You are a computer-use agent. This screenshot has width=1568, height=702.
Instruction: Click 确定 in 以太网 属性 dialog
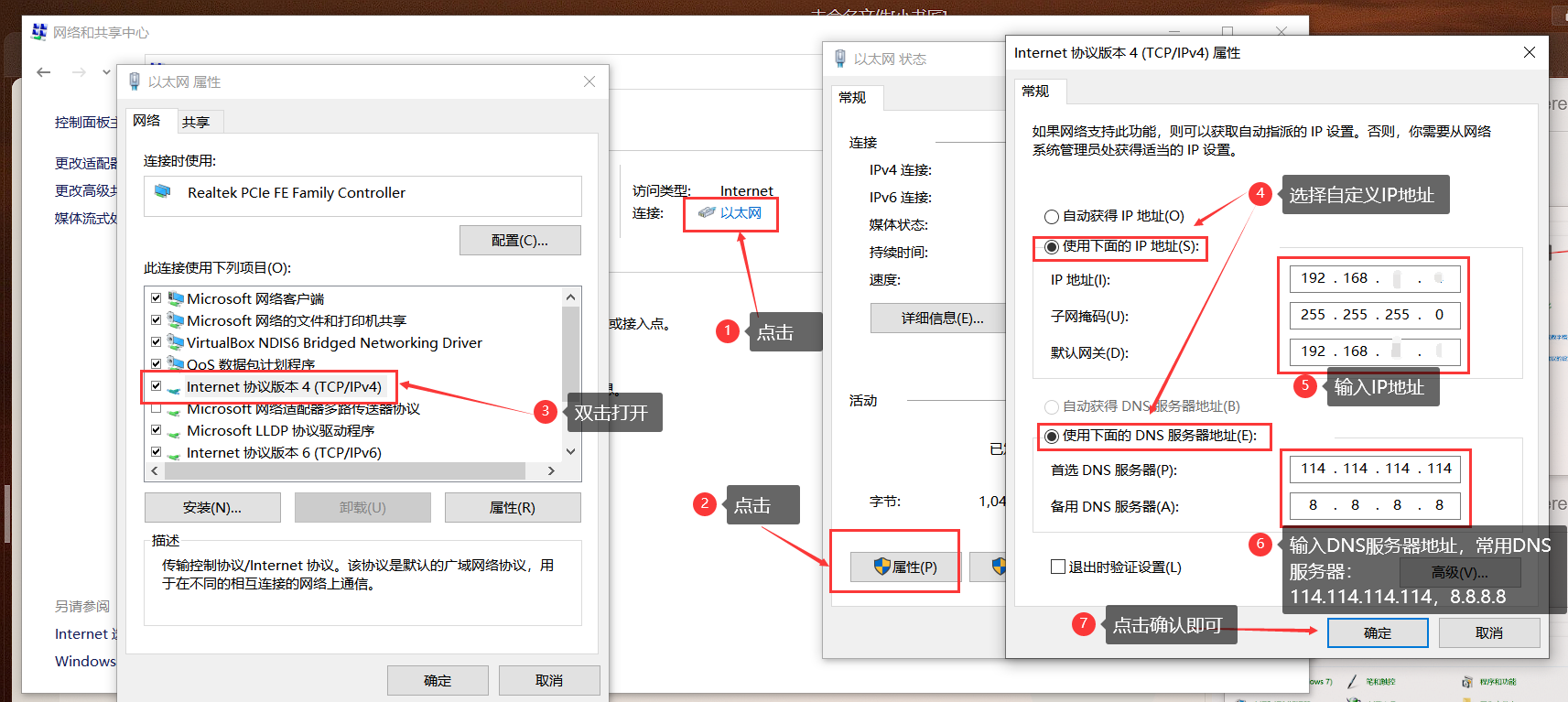(438, 680)
